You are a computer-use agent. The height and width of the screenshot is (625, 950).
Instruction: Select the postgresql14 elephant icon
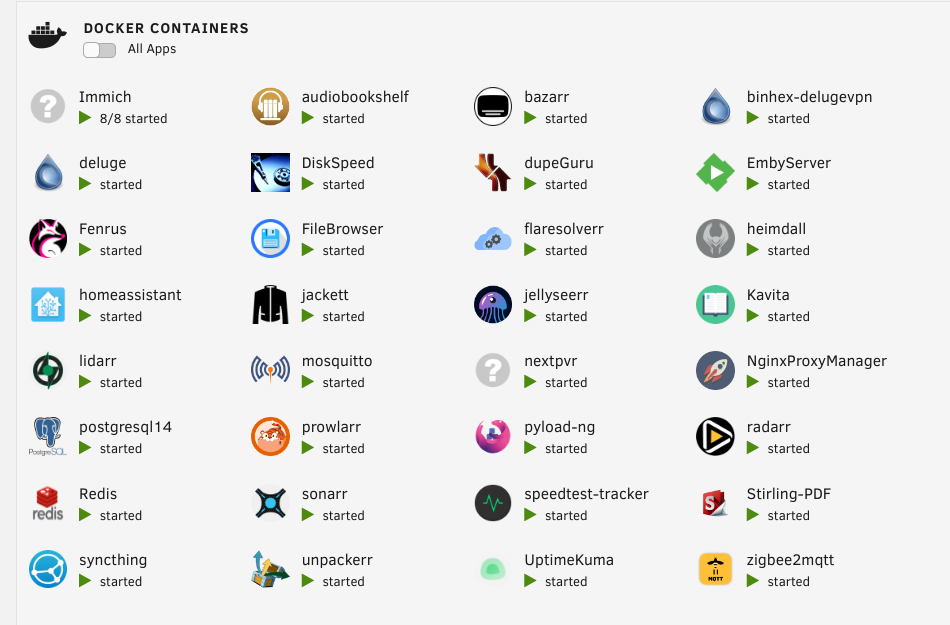(x=48, y=437)
